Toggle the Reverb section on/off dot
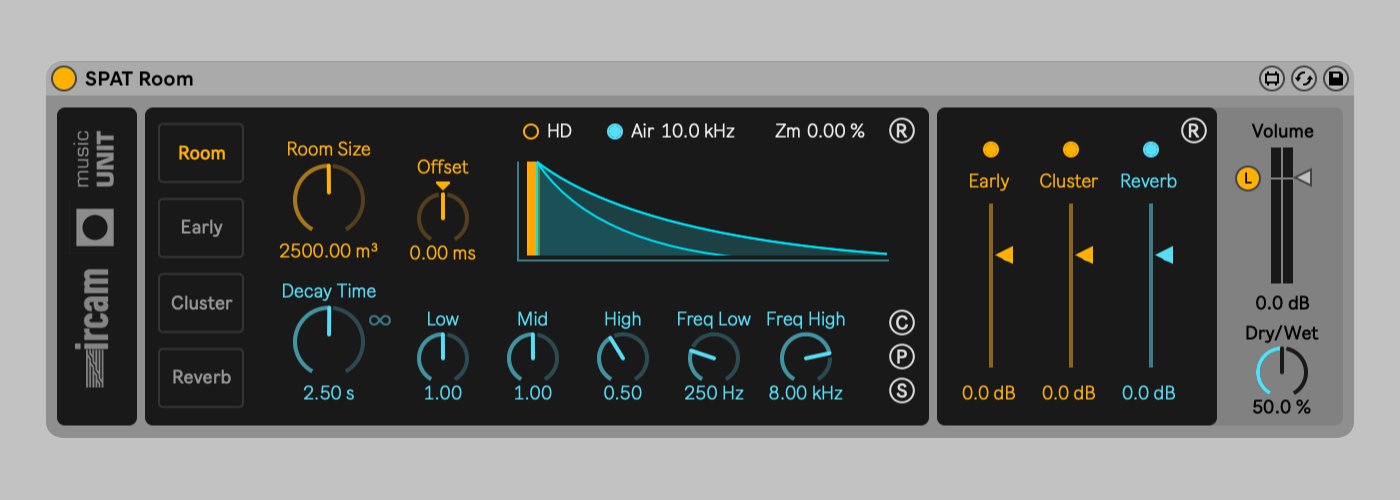Viewport: 1400px width, 500px height. click(1150, 150)
